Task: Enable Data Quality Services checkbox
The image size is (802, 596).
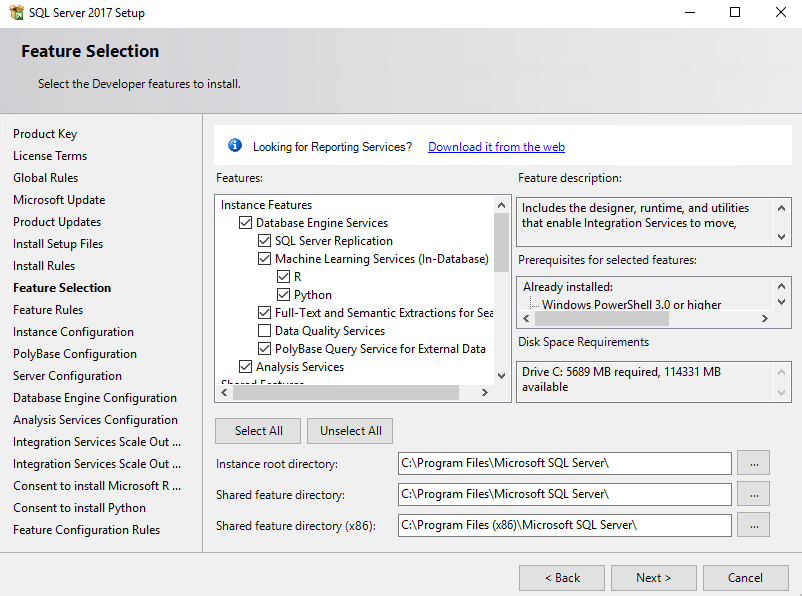Action: point(264,330)
